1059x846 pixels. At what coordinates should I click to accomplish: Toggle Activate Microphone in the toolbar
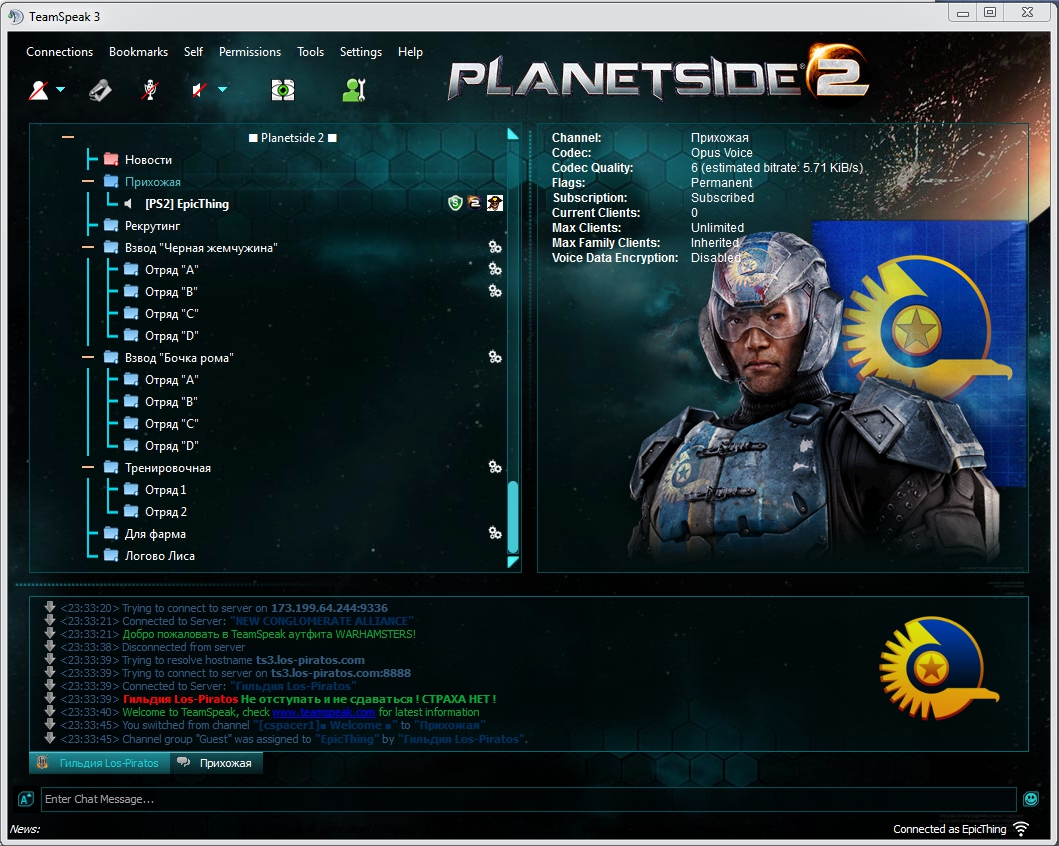pos(100,90)
